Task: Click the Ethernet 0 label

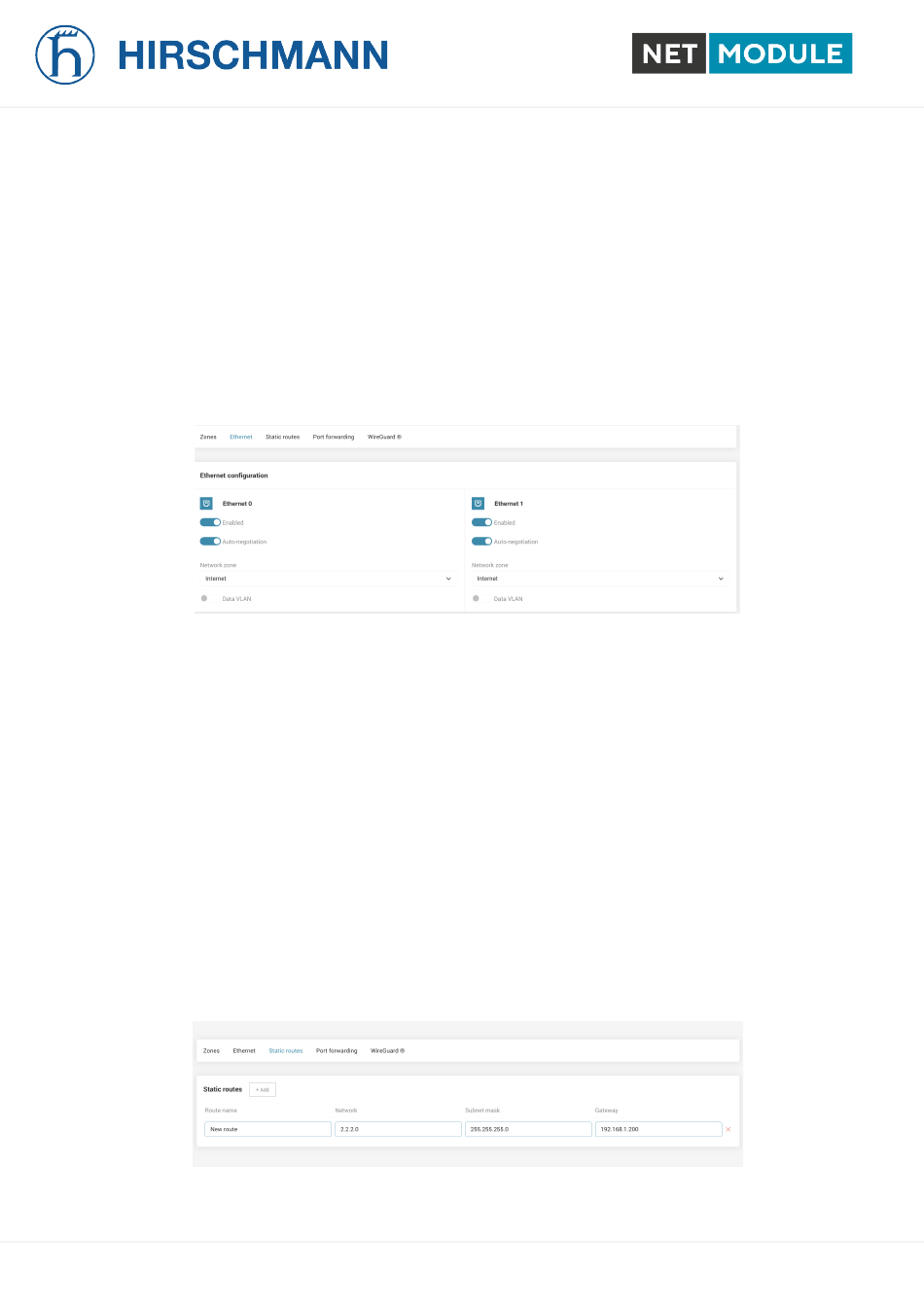Action: tap(237, 504)
